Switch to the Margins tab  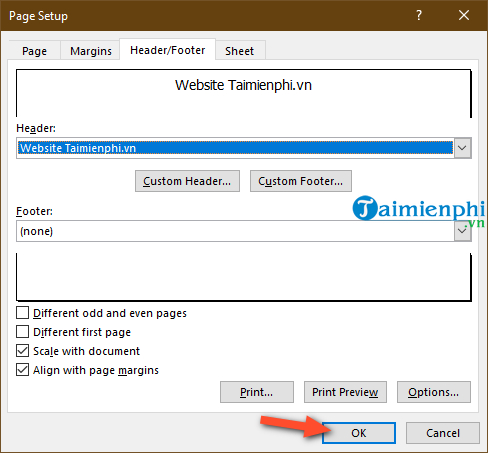click(90, 51)
